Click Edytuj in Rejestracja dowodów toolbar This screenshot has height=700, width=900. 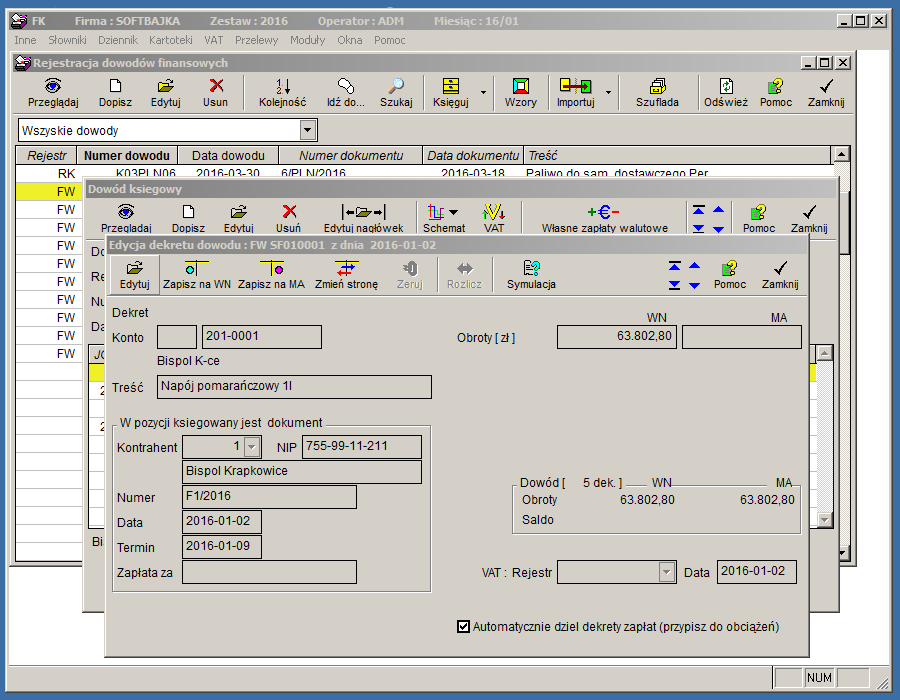[166, 93]
